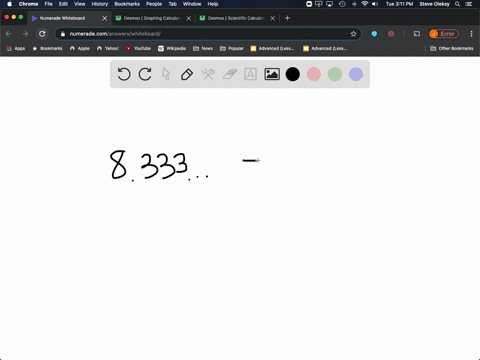Set pen color to purple
The height and width of the screenshot is (360, 480).
[356, 74]
